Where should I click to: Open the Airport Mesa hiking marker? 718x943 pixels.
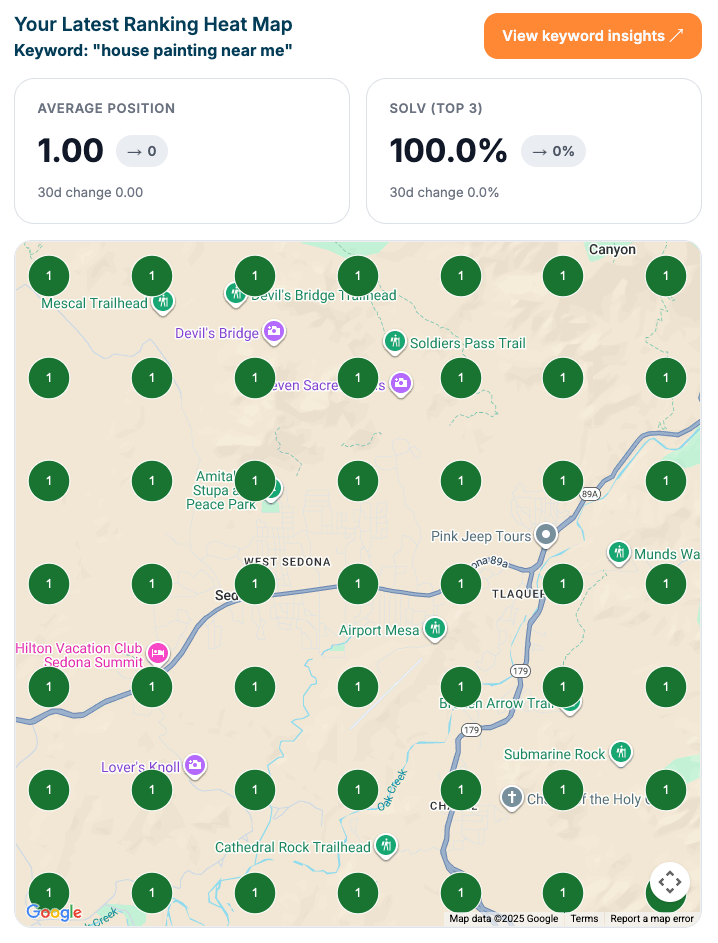(x=435, y=629)
